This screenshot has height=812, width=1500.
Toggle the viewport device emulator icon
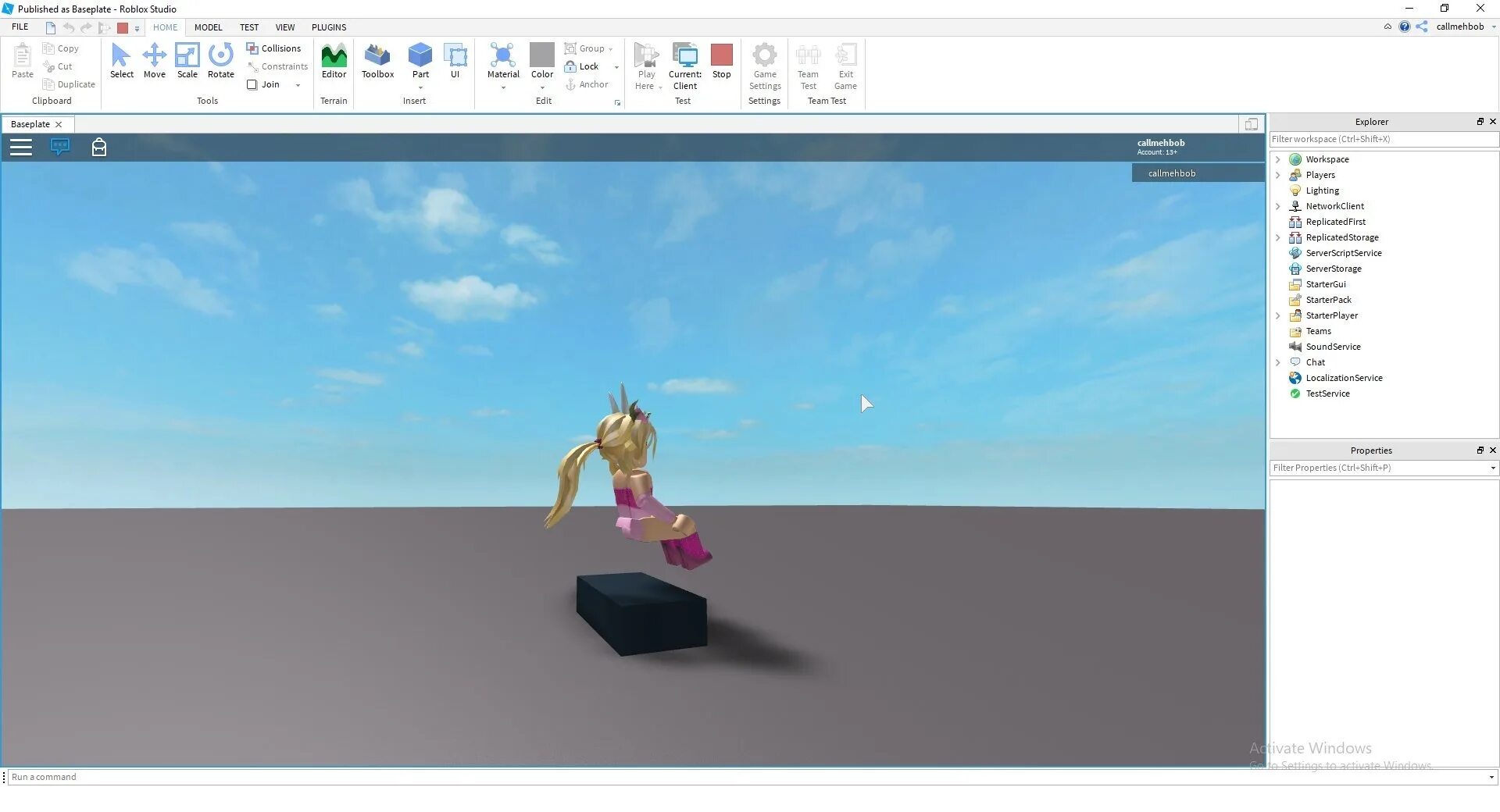point(1251,124)
